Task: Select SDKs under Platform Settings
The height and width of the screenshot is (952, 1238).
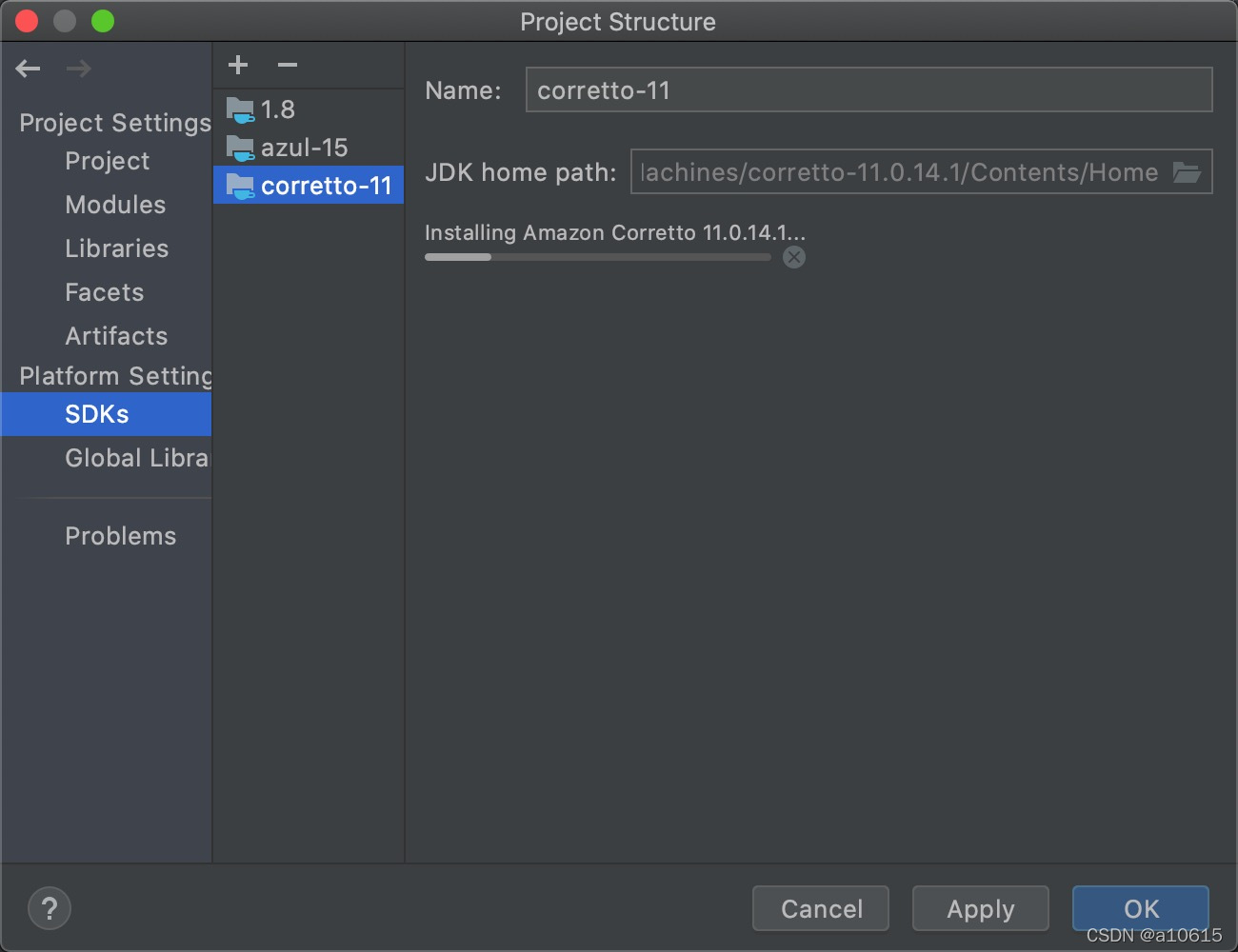Action: point(107,414)
